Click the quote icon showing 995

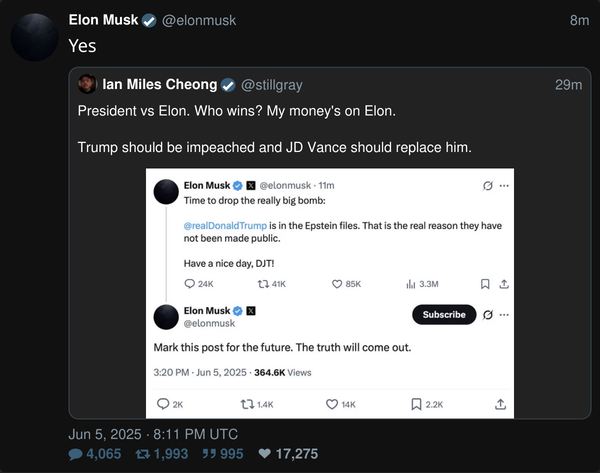point(209,454)
